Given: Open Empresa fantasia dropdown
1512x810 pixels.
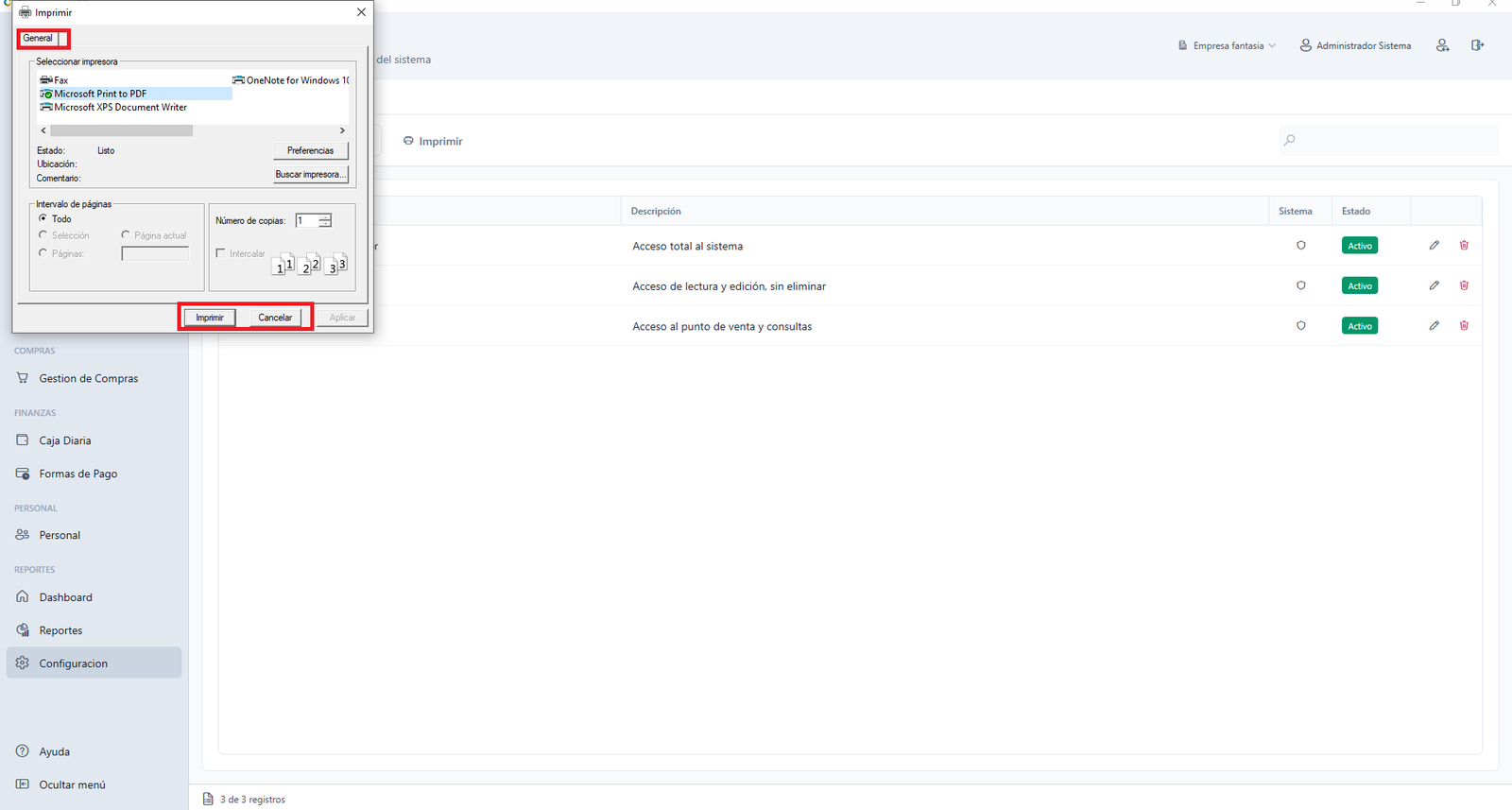Looking at the screenshot, I should pos(1227,45).
